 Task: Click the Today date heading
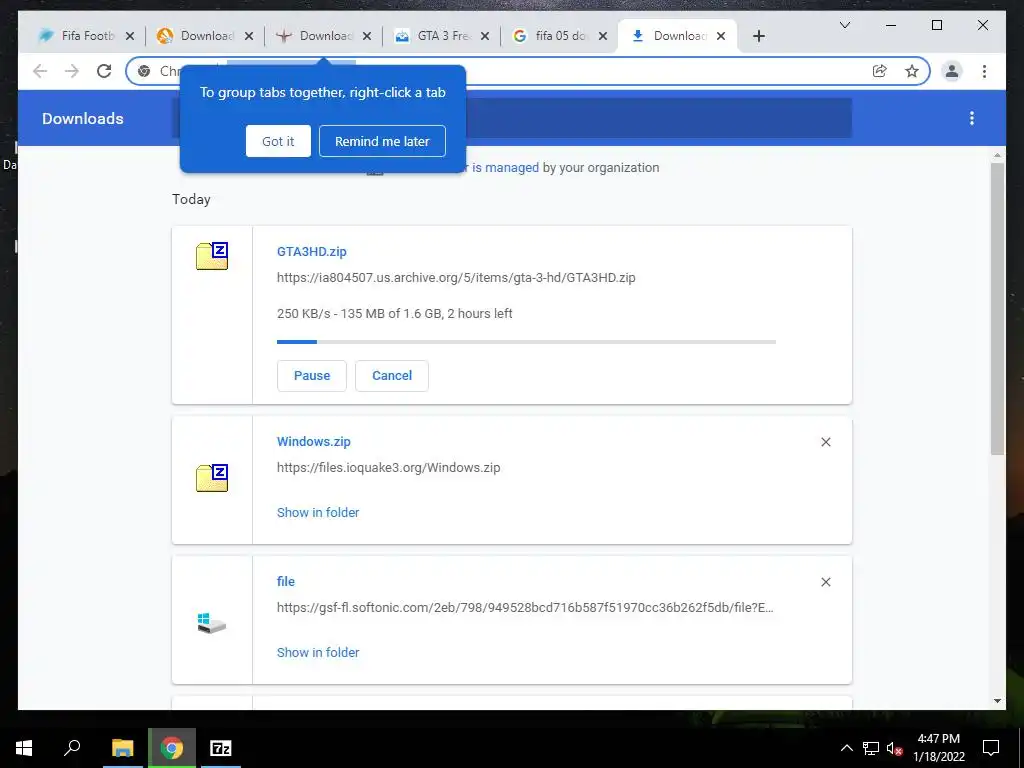point(191,199)
